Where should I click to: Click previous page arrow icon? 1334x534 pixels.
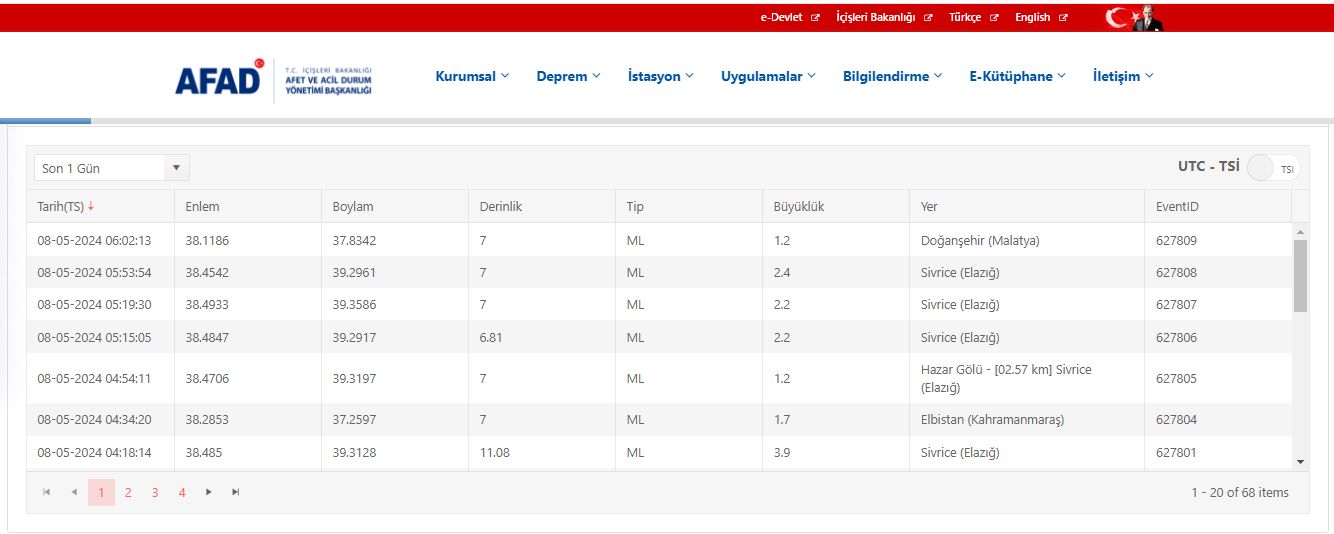74,492
